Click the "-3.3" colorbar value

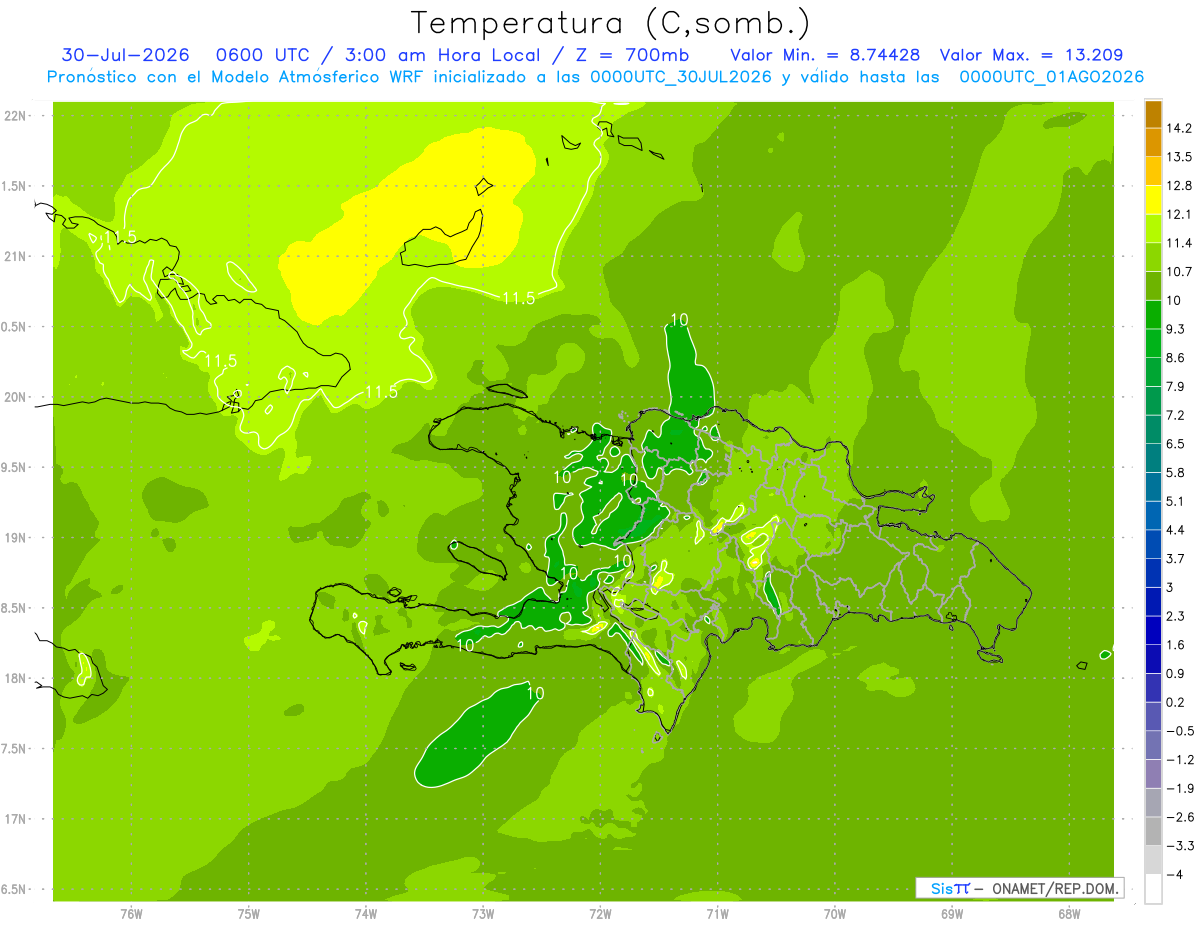coord(1178,846)
